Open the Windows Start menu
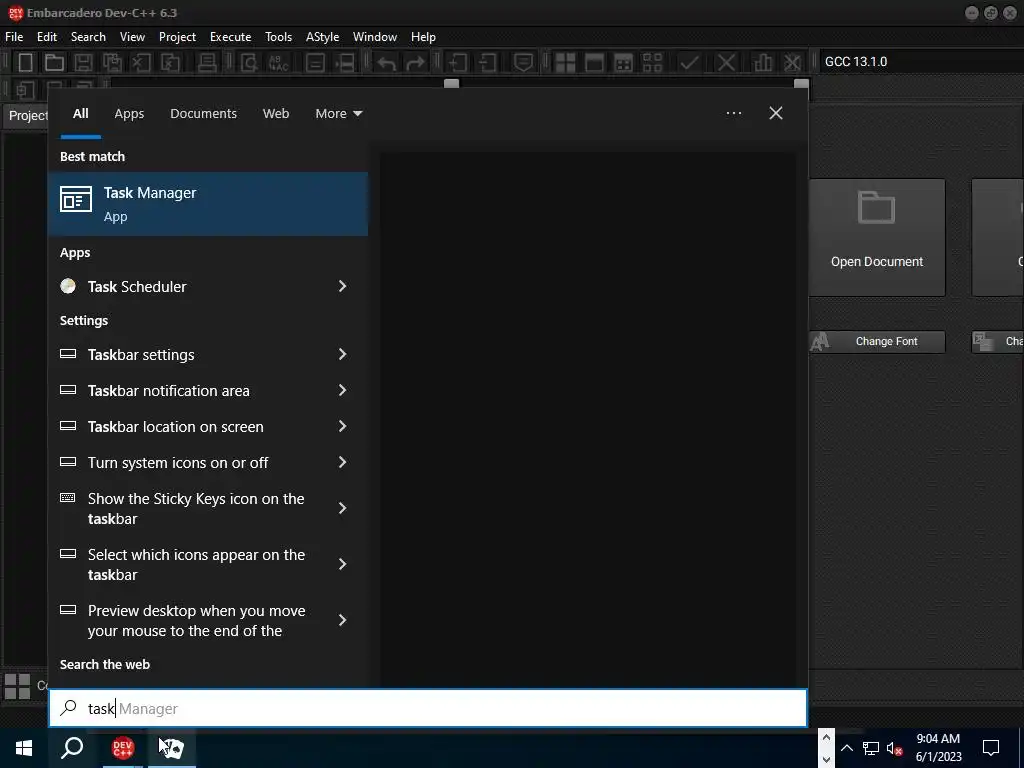This screenshot has height=768, width=1024. coord(24,748)
